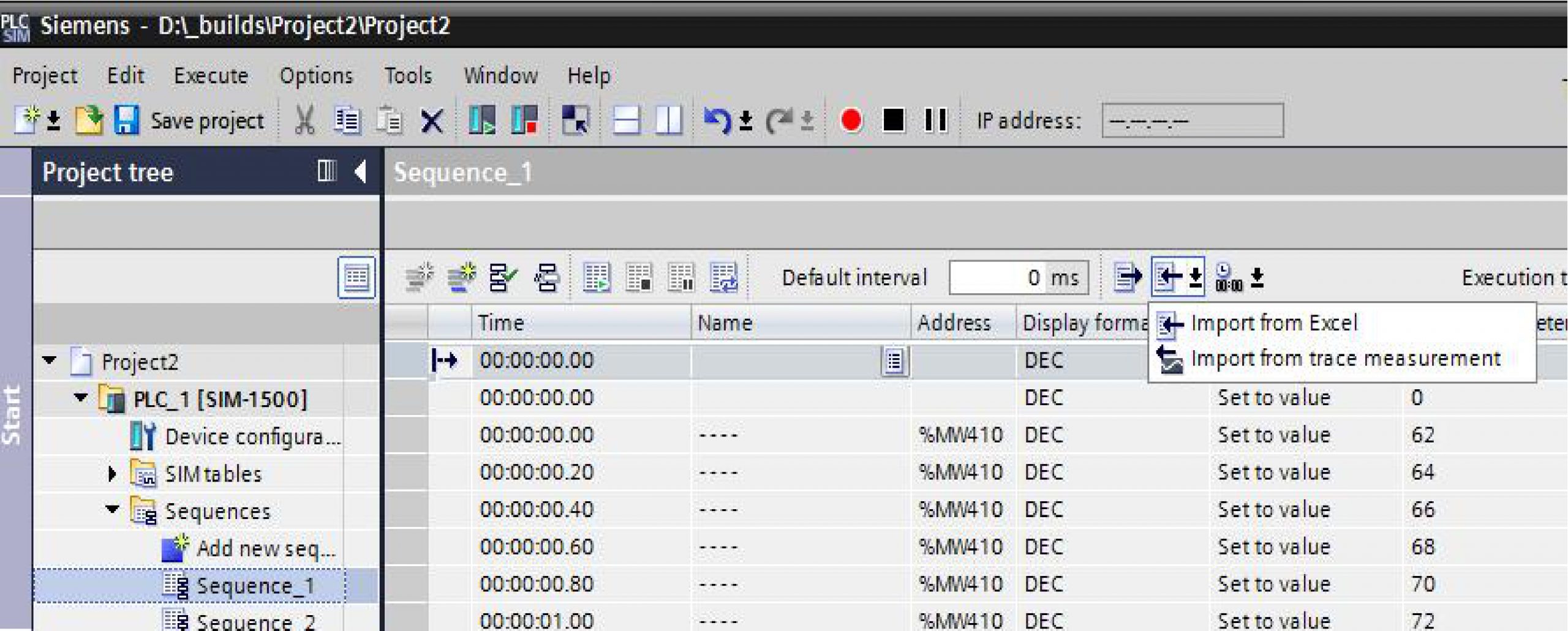The height and width of the screenshot is (631, 1568).
Task: Split editor space horizontally icon
Action: 625,120
